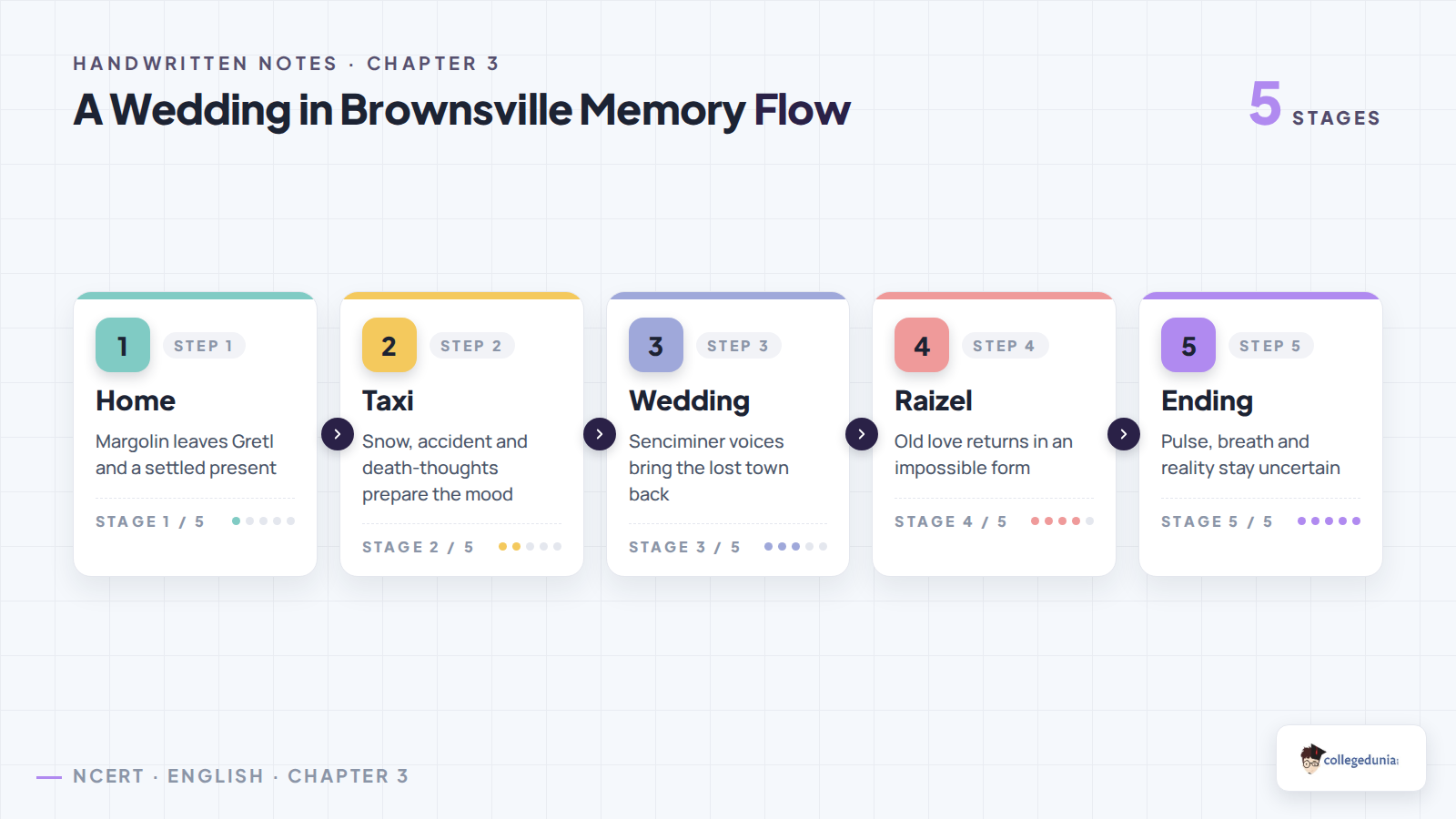1456x819 pixels.
Task: Click the progress dots in STAGE 5 / 5
Action: pyautogui.click(x=1329, y=521)
